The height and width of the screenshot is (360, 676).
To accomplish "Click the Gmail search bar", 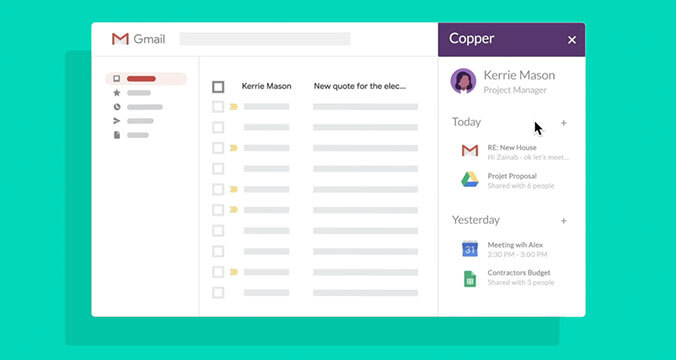I will coord(265,39).
